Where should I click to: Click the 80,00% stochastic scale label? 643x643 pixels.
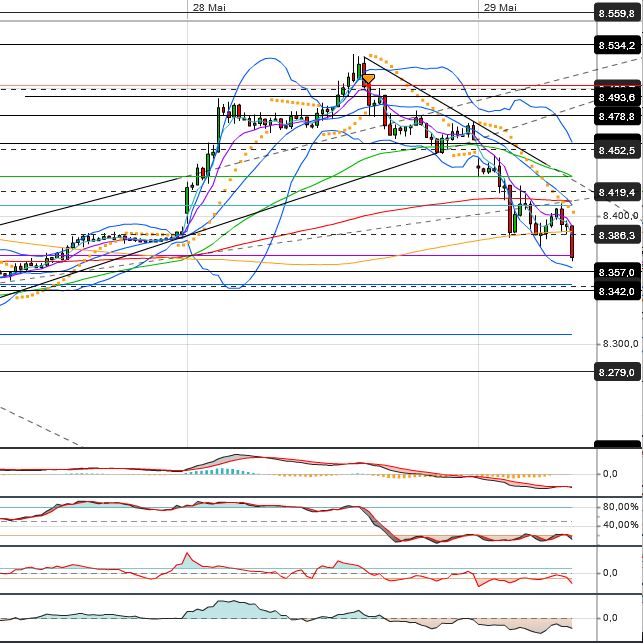pyautogui.click(x=620, y=507)
